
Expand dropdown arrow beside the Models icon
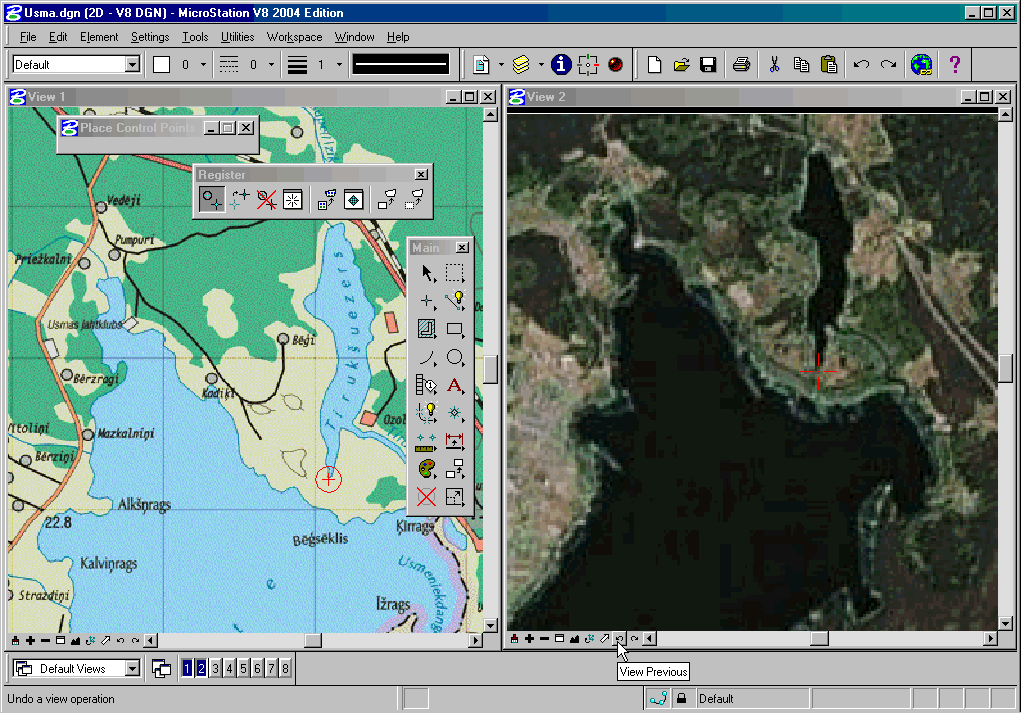501,64
